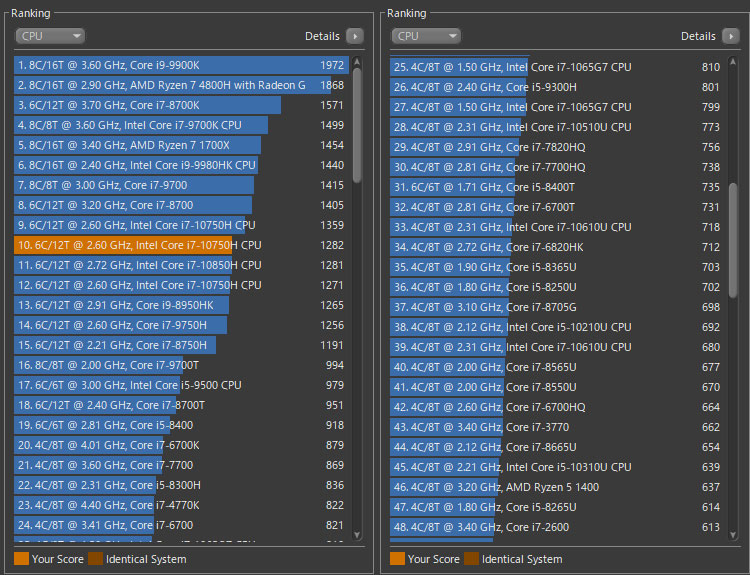Screen dimensions: 750x575
Task: Select the Core i7-10850H CPU row
Action: click(x=182, y=265)
